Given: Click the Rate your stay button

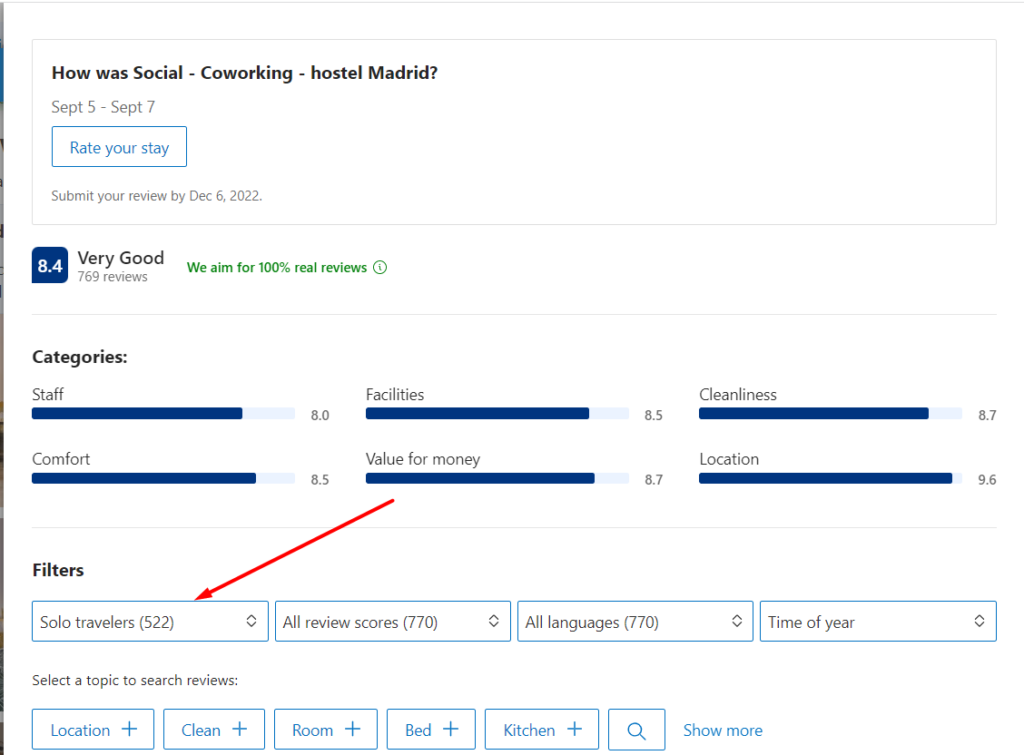Looking at the screenshot, I should click(119, 147).
